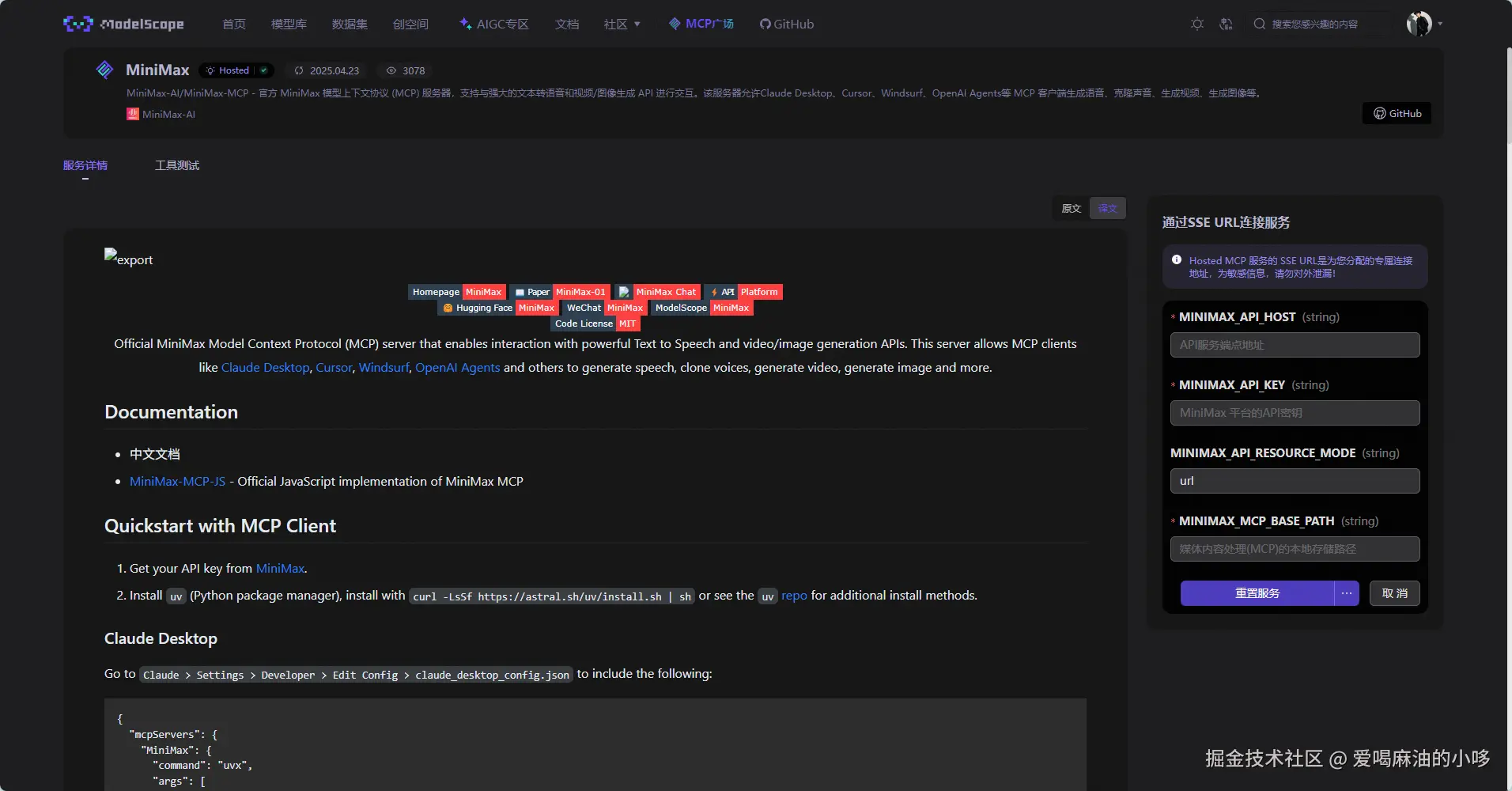Viewport: 1512px width, 791px height.
Task: Focus the MINIMAX_API_HOST input field
Action: click(1295, 345)
